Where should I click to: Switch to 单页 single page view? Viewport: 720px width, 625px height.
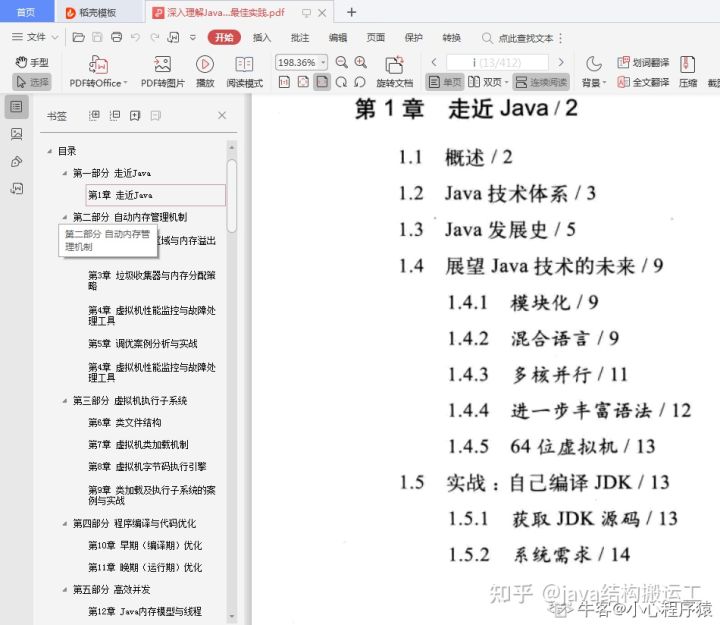[x=444, y=82]
